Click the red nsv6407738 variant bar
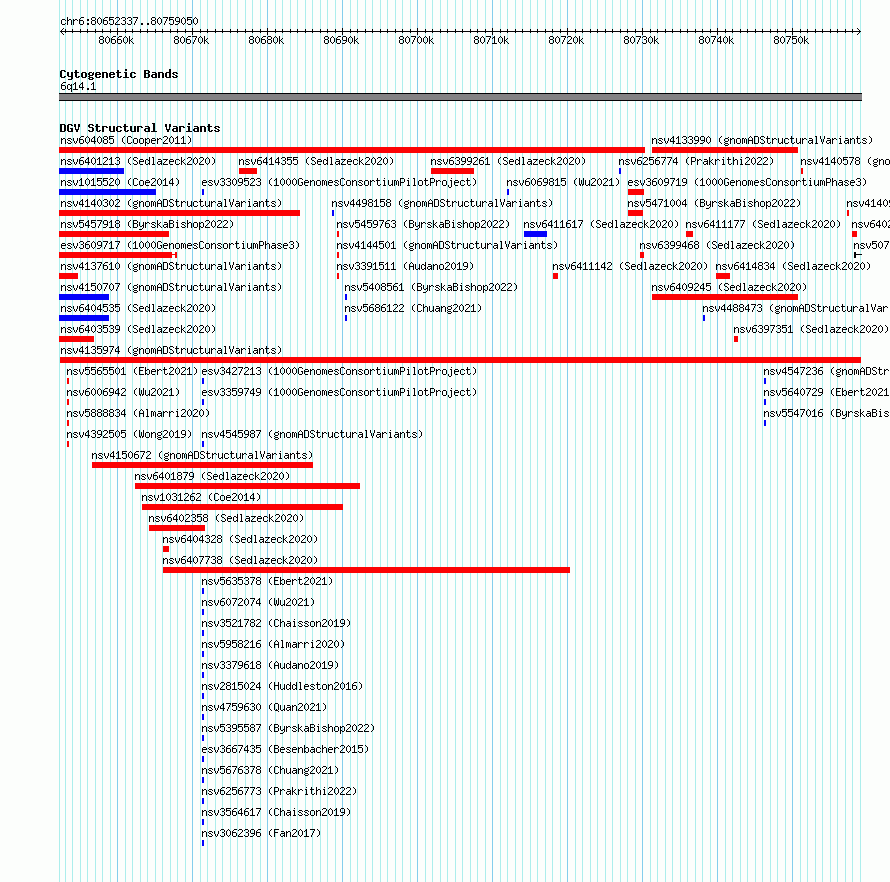Screen dimensions: 890x882 click(366, 570)
